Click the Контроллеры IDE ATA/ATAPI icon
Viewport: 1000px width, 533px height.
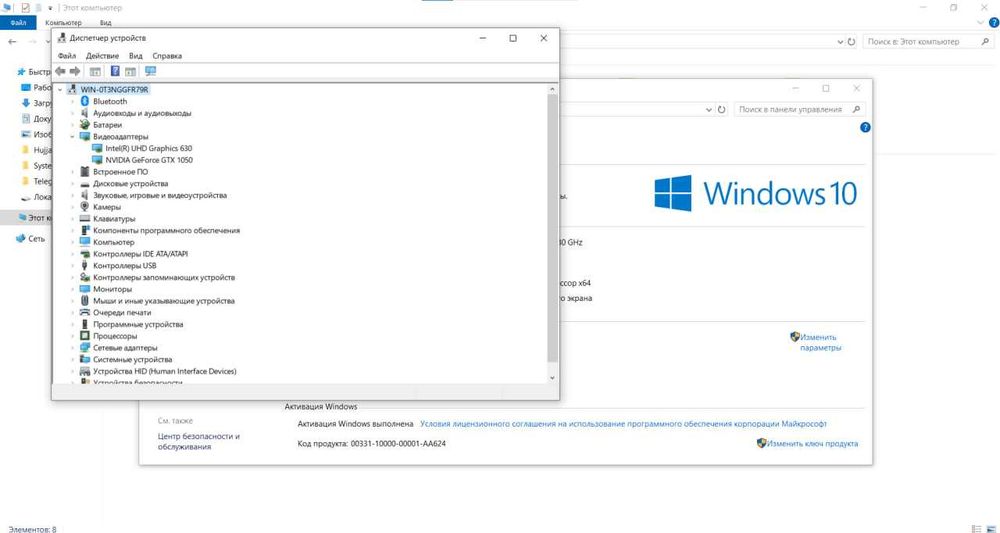pyautogui.click(x=85, y=254)
